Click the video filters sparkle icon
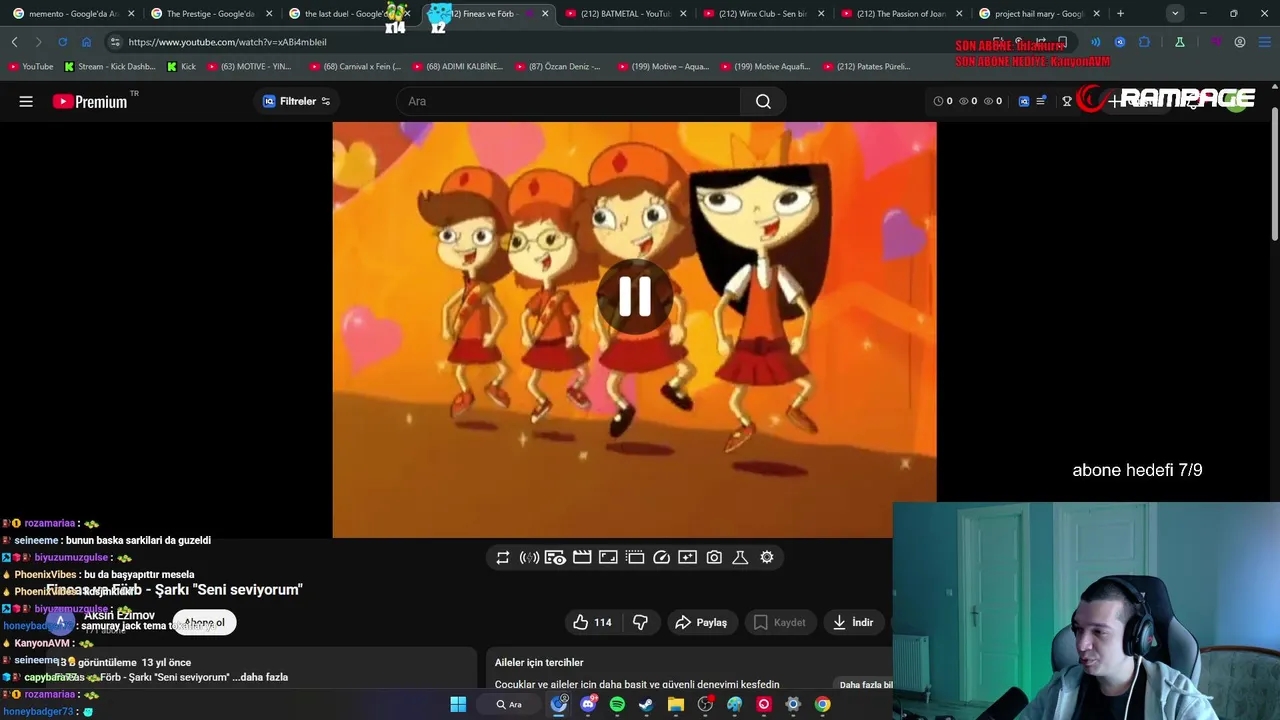 coord(687,558)
